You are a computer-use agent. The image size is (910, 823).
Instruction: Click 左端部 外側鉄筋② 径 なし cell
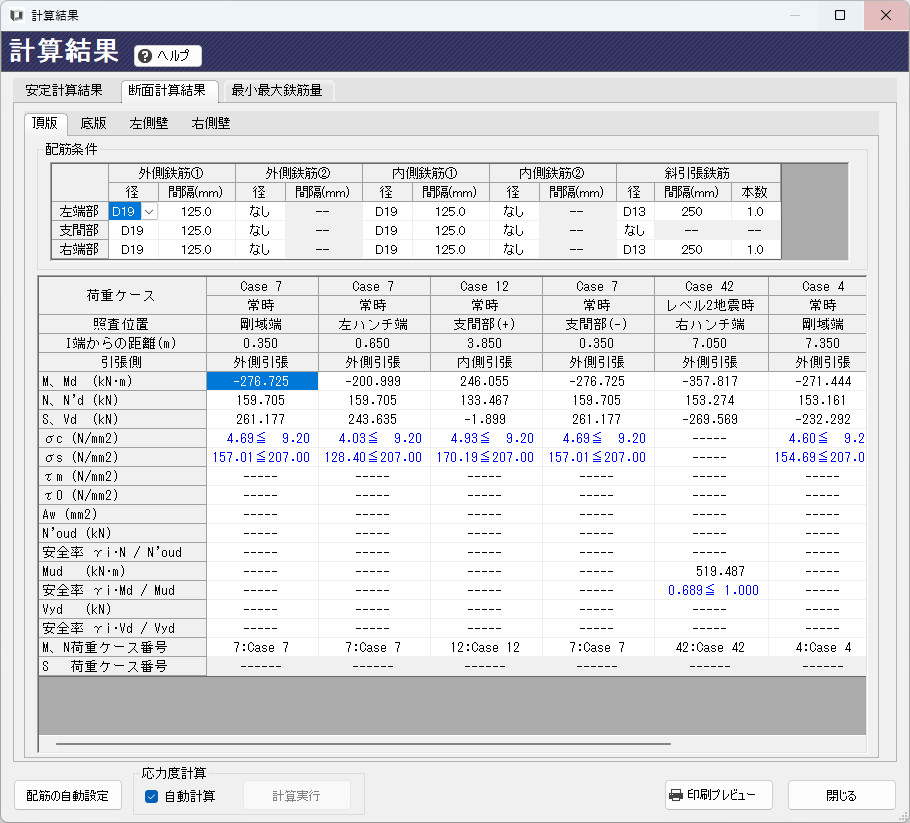tap(259, 212)
